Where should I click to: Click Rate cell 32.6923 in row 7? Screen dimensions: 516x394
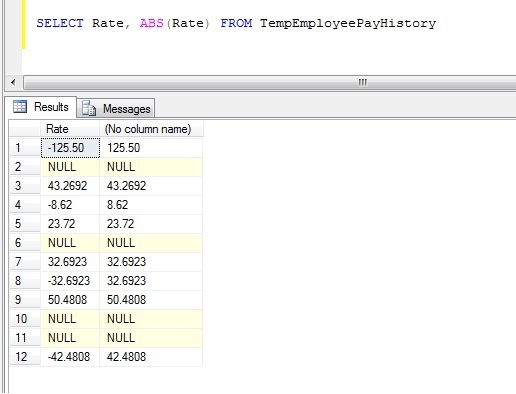70,262
